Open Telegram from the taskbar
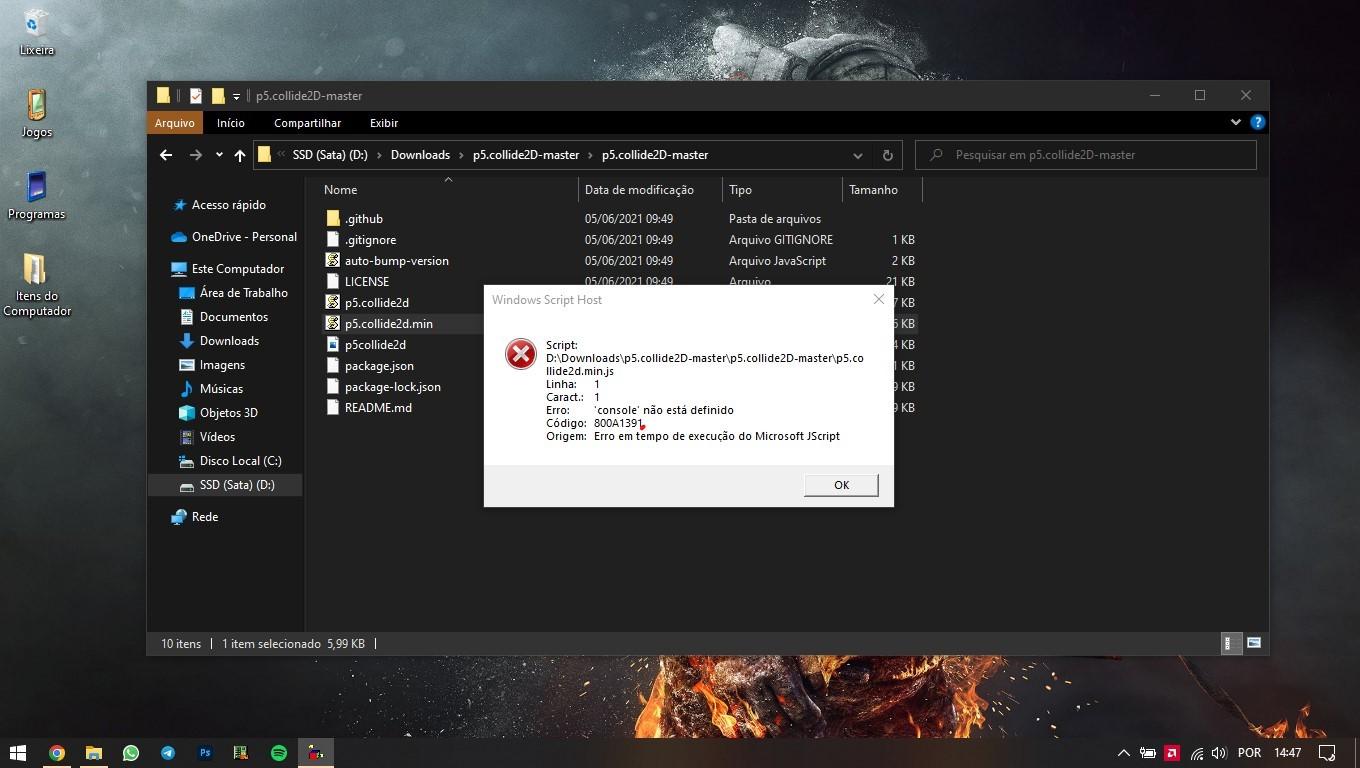This screenshot has width=1360, height=768. point(168,753)
